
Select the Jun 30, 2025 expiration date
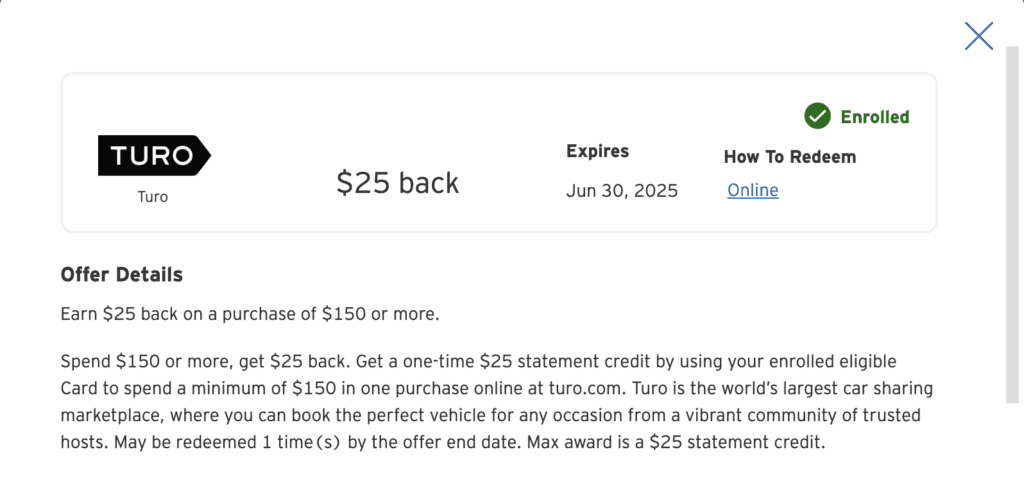coord(621,190)
